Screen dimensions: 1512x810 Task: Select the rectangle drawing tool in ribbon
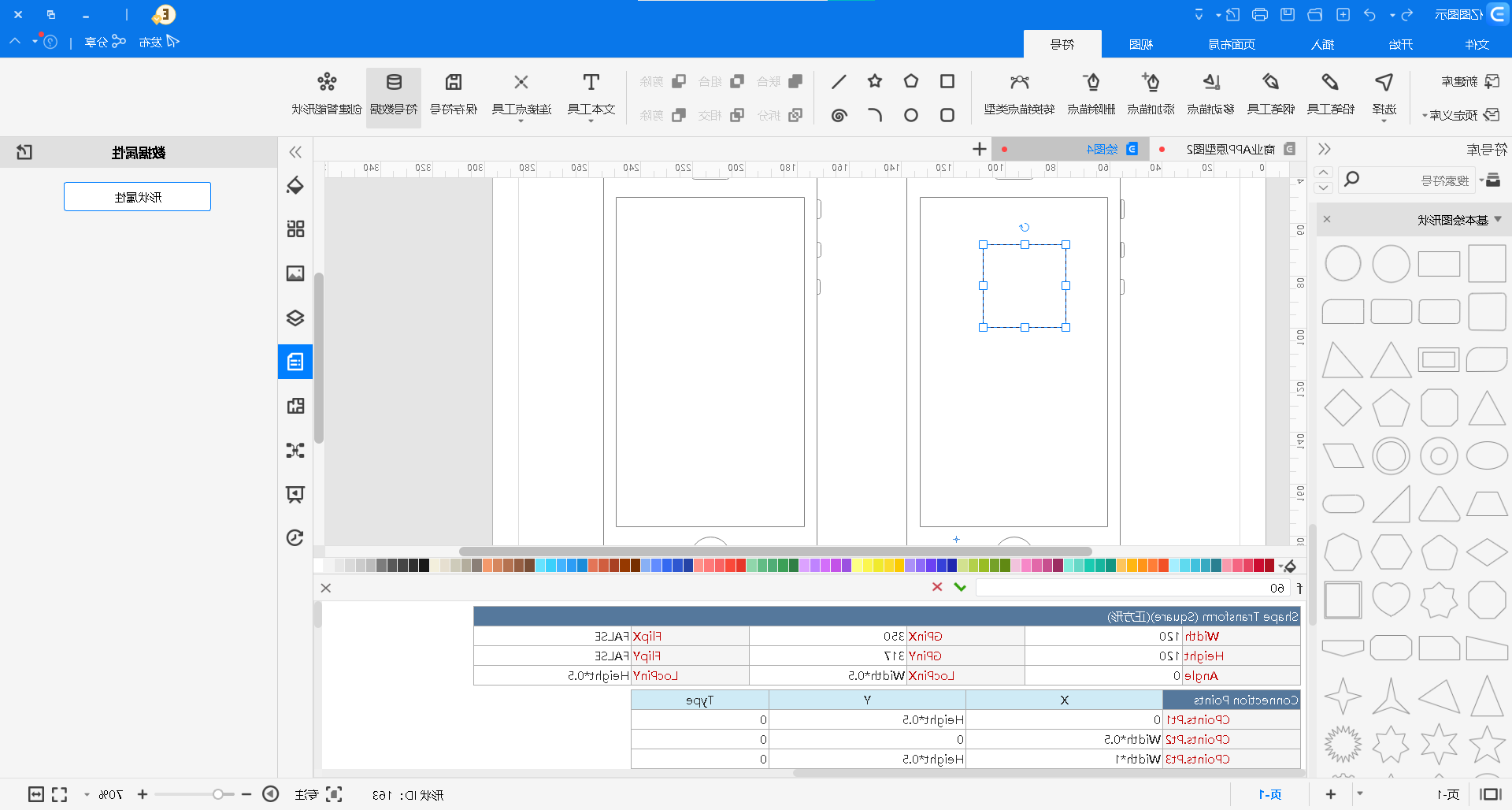947,81
